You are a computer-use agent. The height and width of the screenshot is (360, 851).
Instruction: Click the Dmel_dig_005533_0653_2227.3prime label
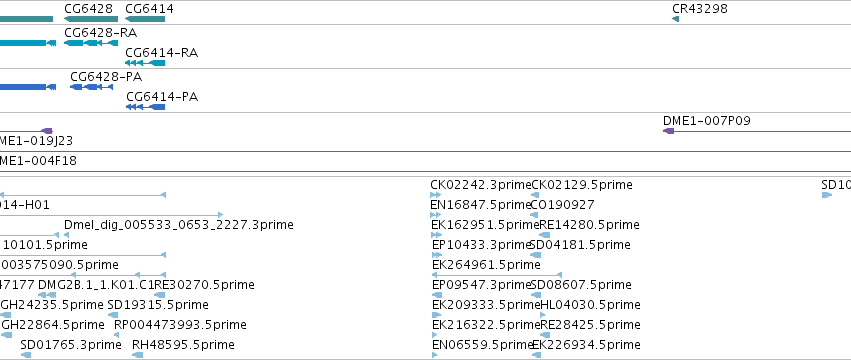point(179,225)
